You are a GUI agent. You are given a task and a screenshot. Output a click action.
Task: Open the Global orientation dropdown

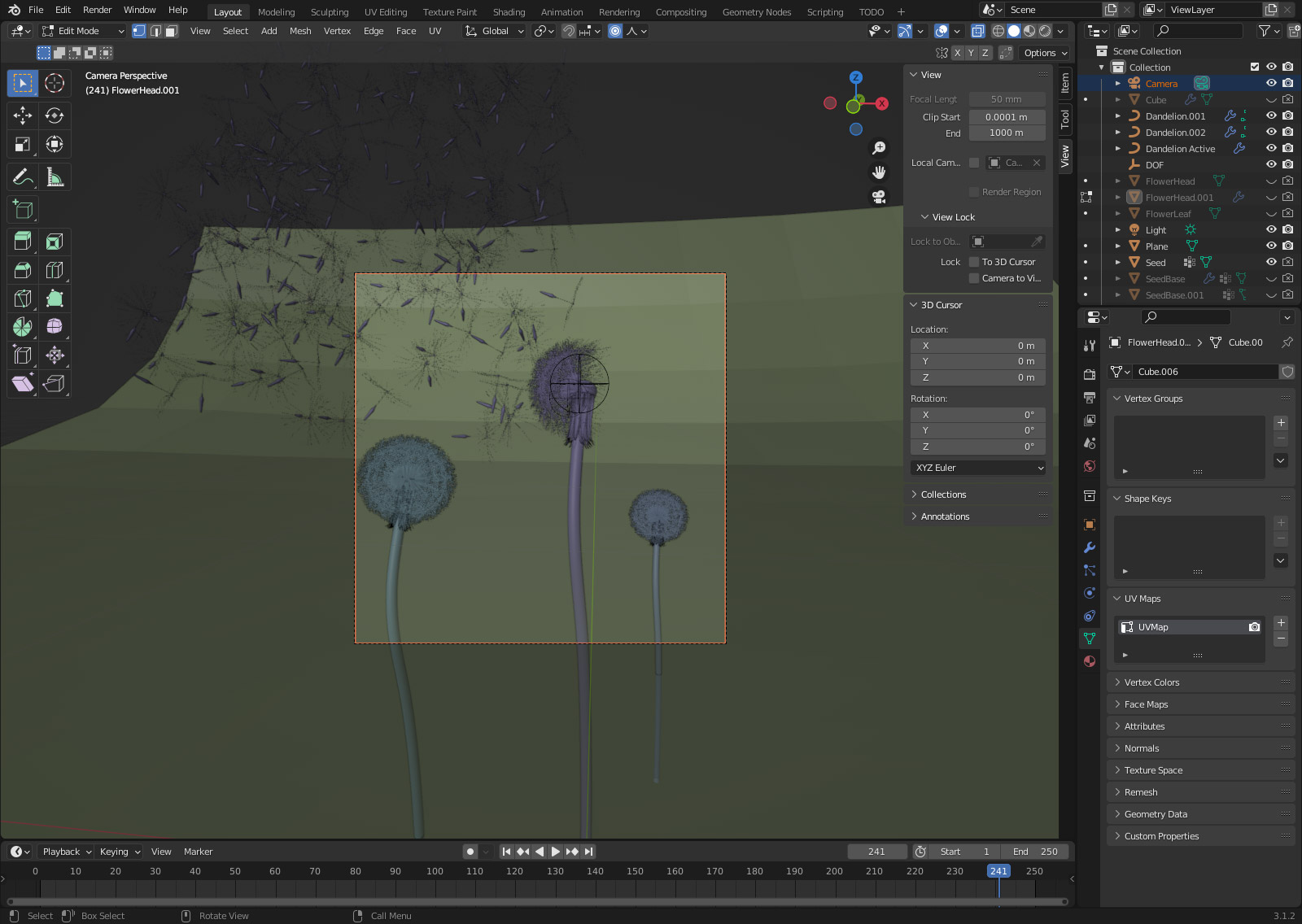coord(495,31)
